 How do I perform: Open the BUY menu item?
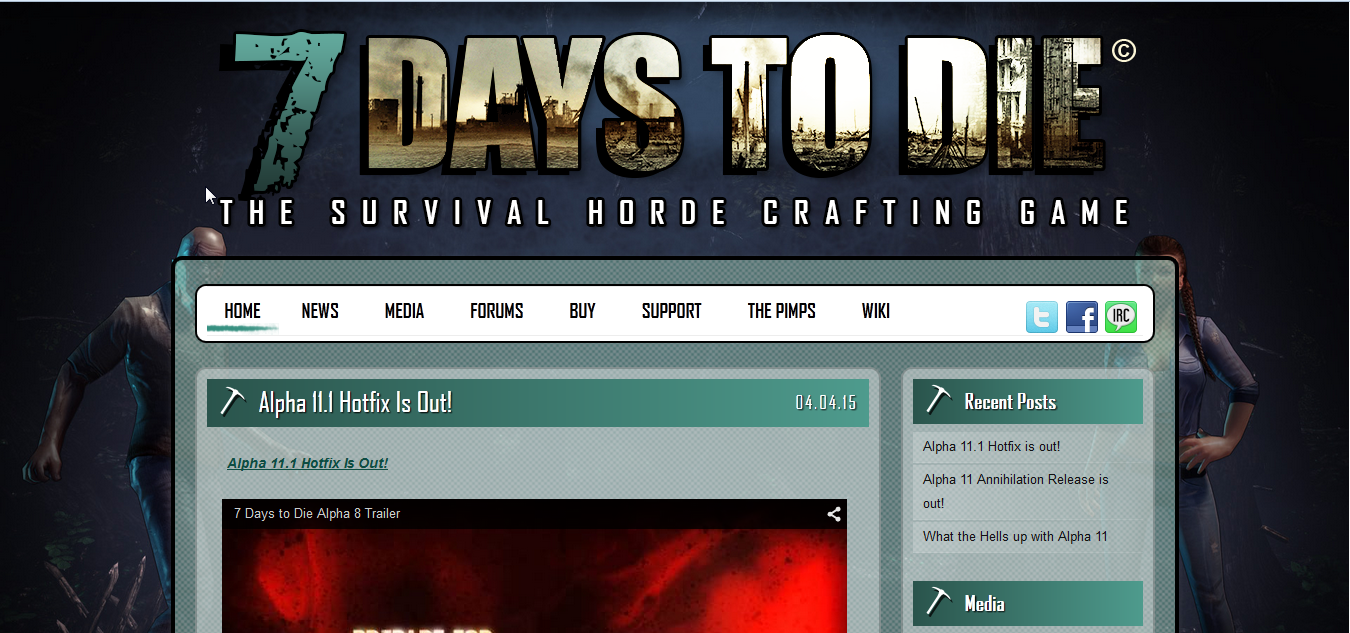click(582, 311)
